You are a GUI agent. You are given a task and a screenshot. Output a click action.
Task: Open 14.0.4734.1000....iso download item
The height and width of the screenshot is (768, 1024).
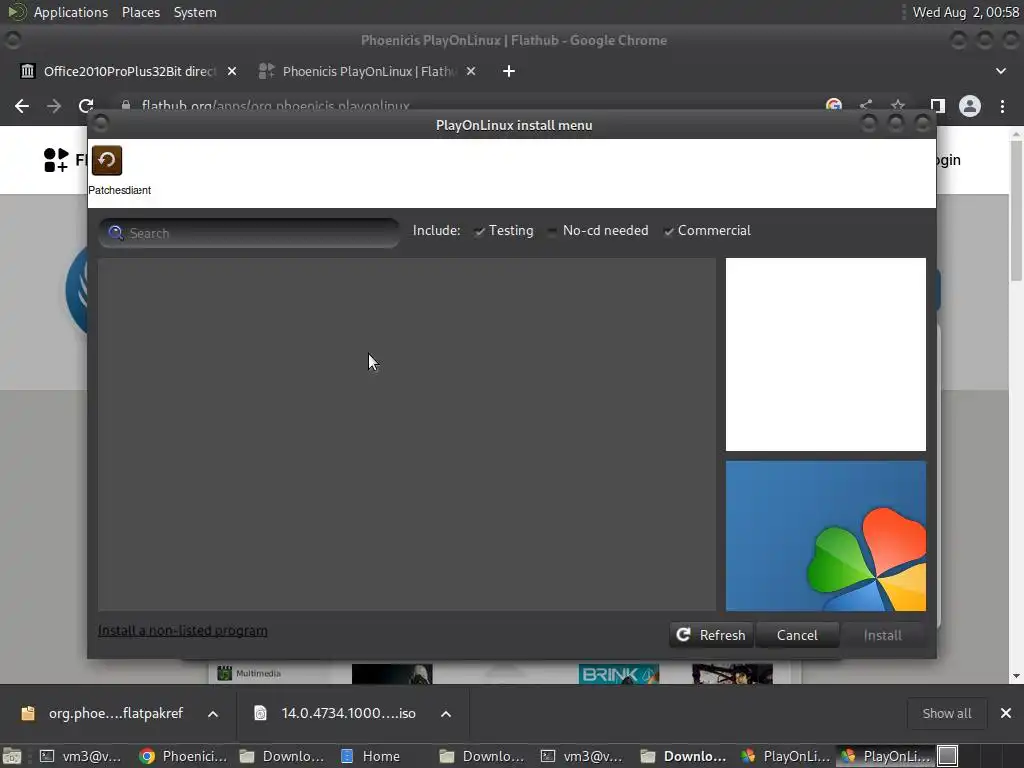pyautogui.click(x=338, y=713)
